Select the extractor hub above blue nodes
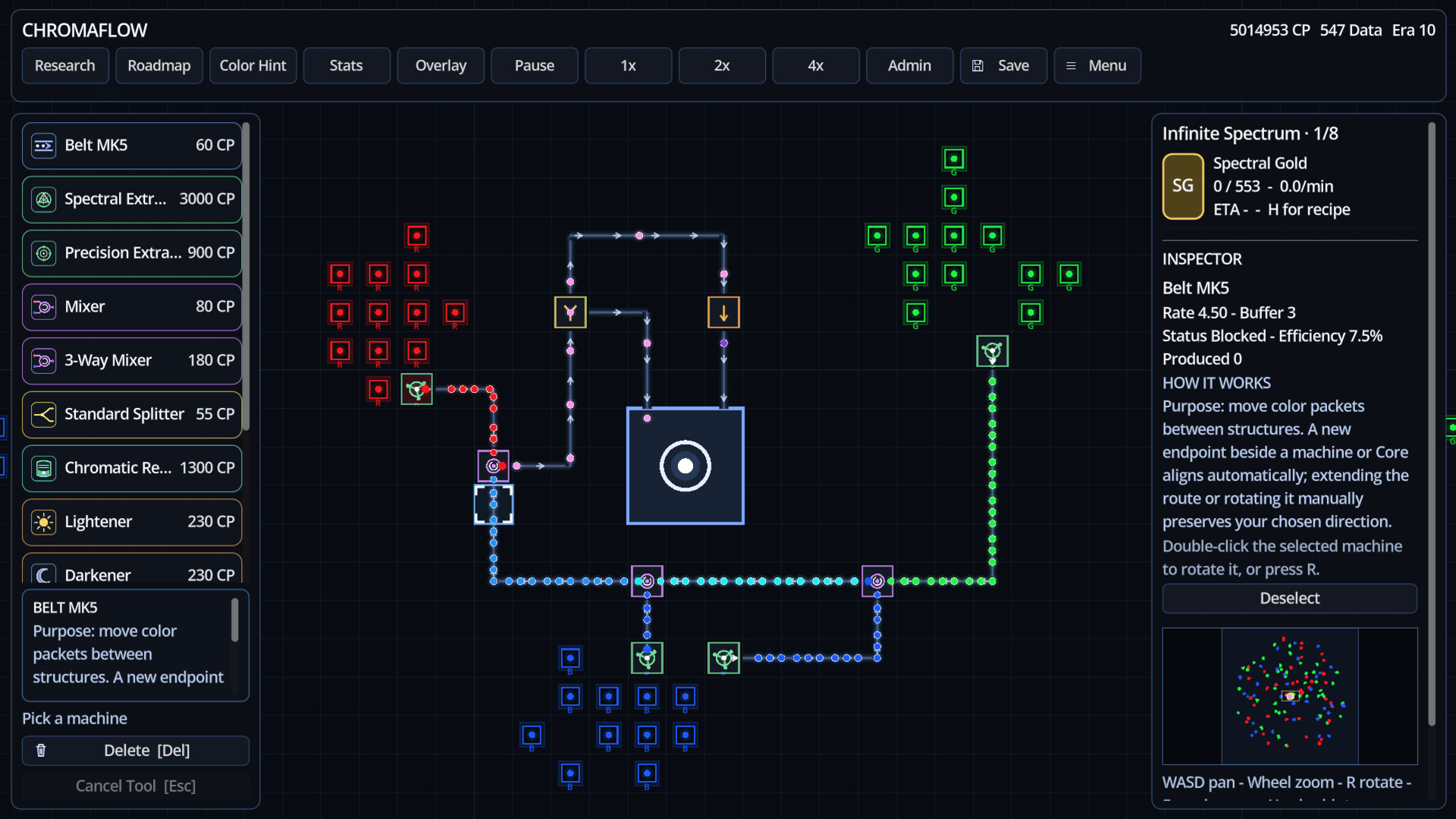Screen dimensions: 1456x819 click(647, 657)
